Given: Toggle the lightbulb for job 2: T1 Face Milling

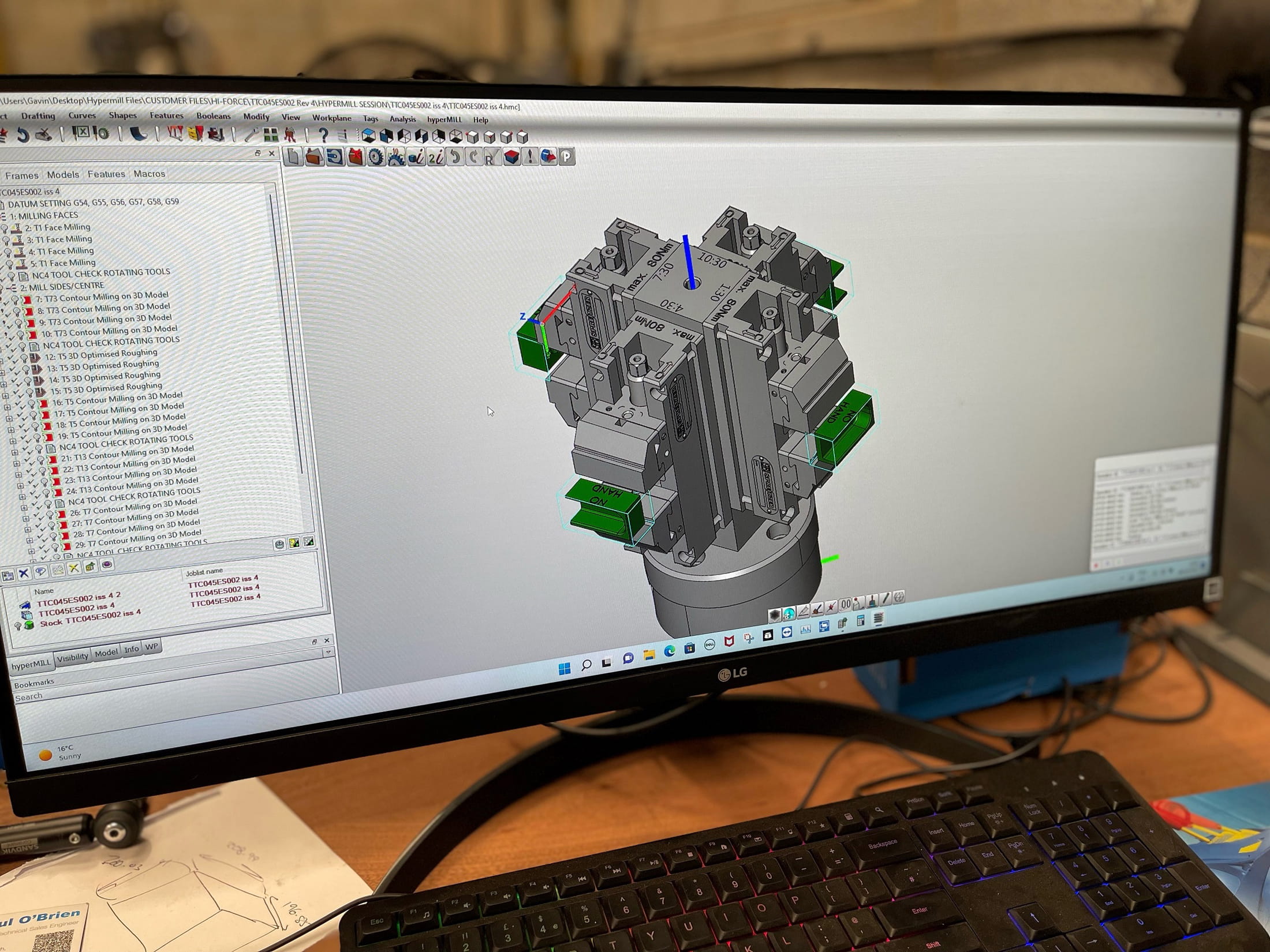Looking at the screenshot, I should 5,228.
